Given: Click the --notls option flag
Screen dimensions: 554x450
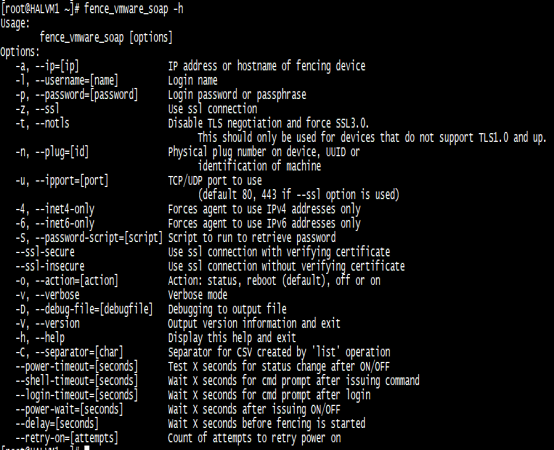Looking at the screenshot, I should click(52, 123).
